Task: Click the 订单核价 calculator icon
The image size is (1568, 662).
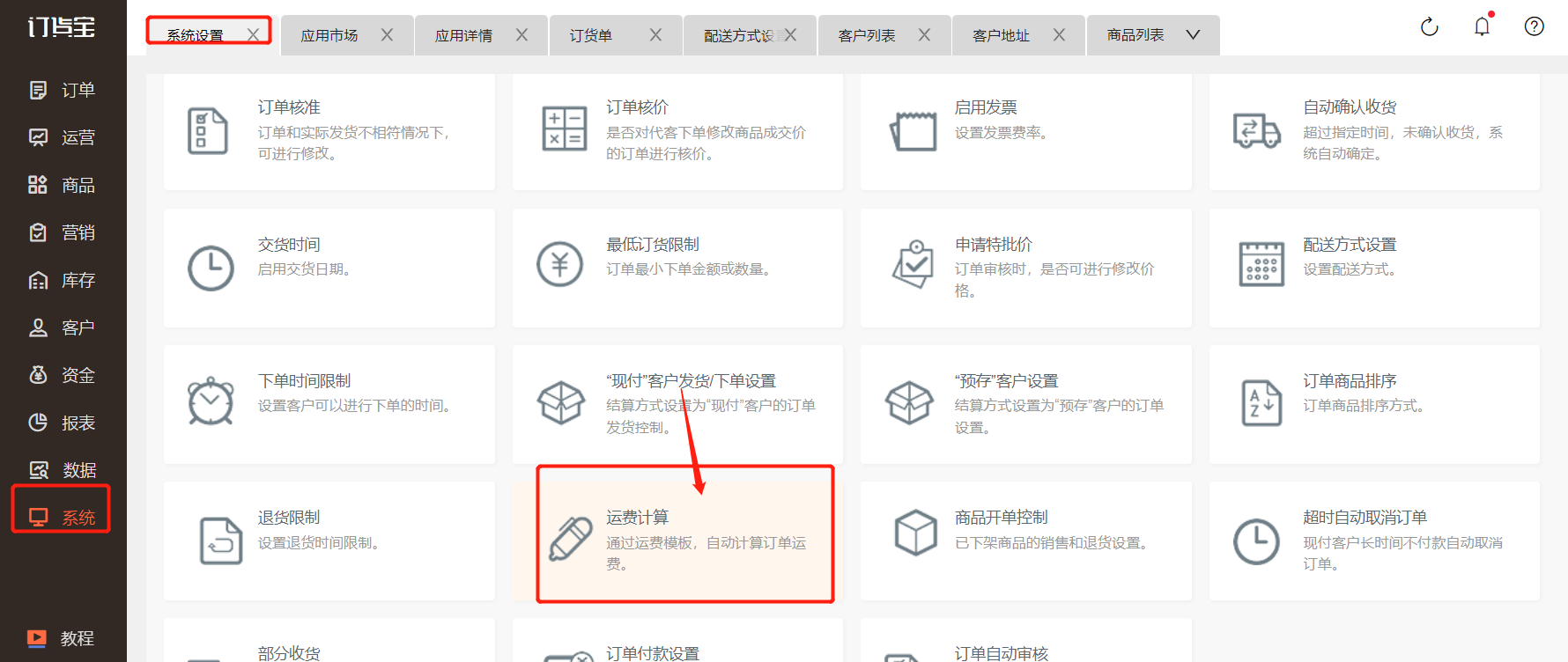Action: pyautogui.click(x=565, y=129)
